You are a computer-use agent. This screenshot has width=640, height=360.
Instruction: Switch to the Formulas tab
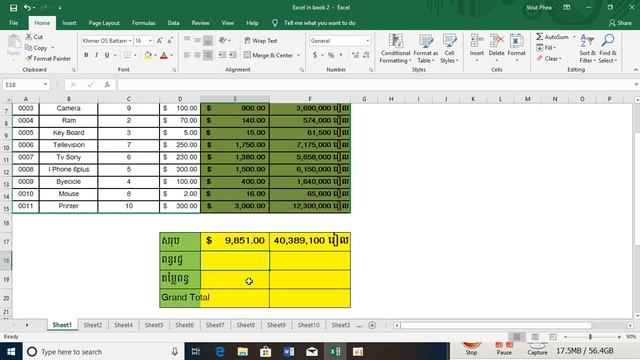(143, 23)
